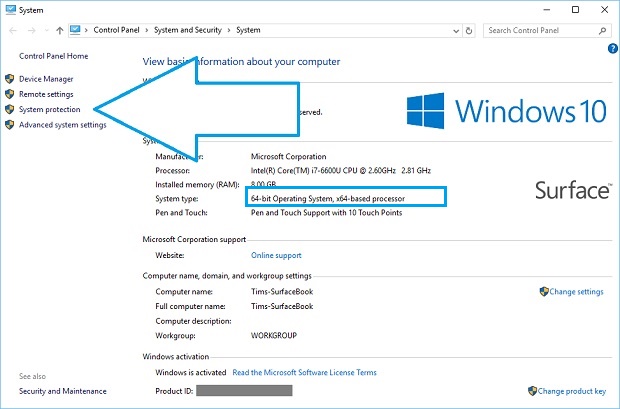Click the Surface brand logo
The height and width of the screenshot is (409, 620).
coord(573,190)
